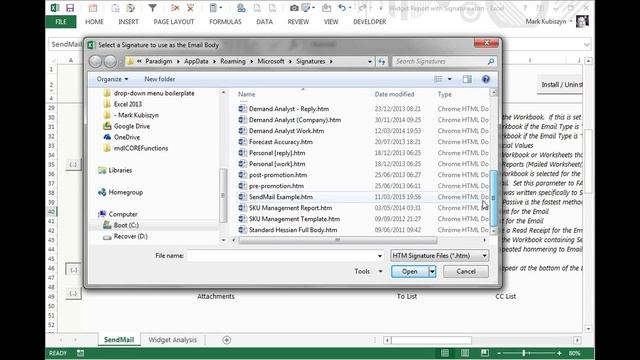Click the Back arrow in file dialog
Image resolution: width=640 pixels, height=360 pixels.
pos(96,61)
